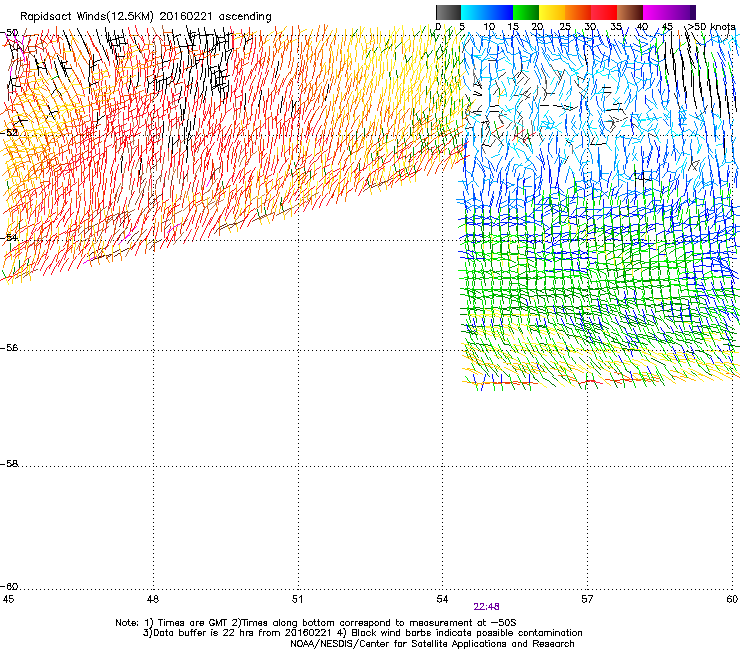The height and width of the screenshot is (650, 740).
Task: Click the legend tick label 40
Action: coord(642,27)
